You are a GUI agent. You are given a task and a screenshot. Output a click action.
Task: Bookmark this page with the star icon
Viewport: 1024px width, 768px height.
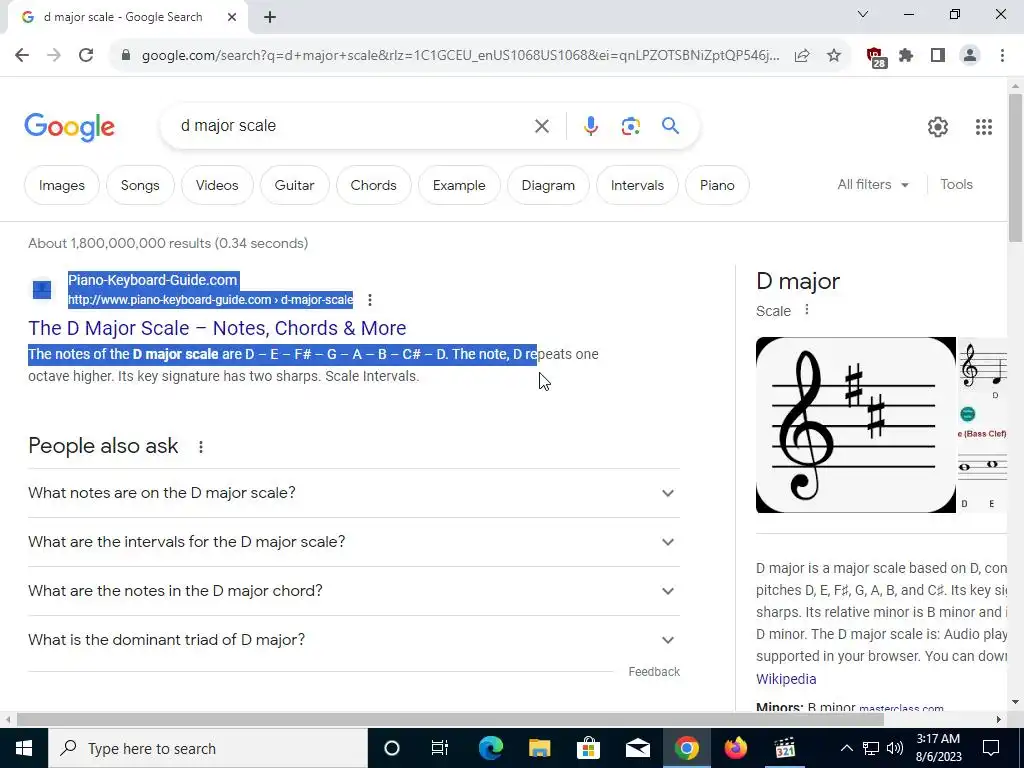coord(834,56)
